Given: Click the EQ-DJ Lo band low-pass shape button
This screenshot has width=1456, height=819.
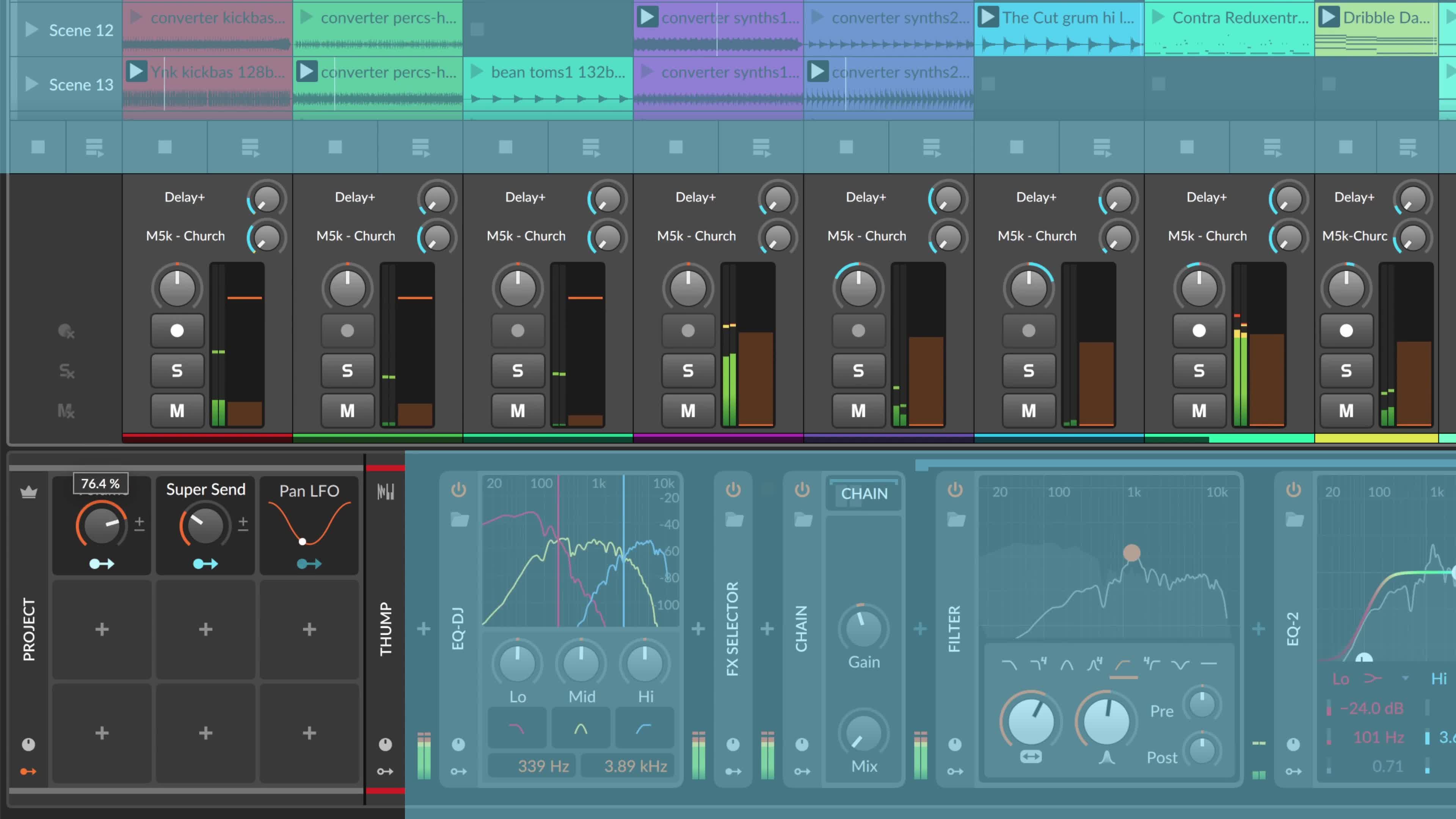Looking at the screenshot, I should (517, 728).
